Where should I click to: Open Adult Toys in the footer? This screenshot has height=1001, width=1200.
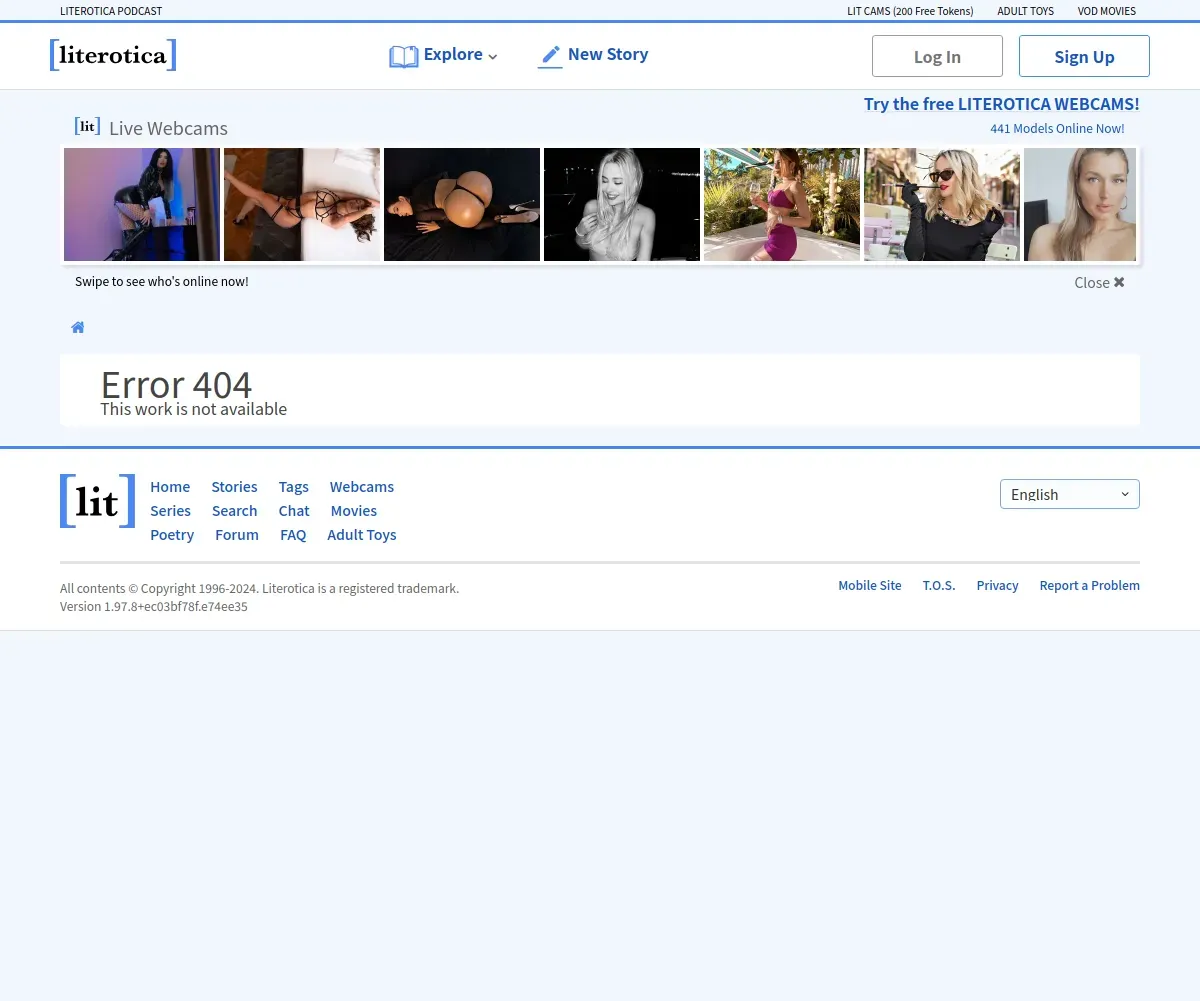(x=362, y=535)
